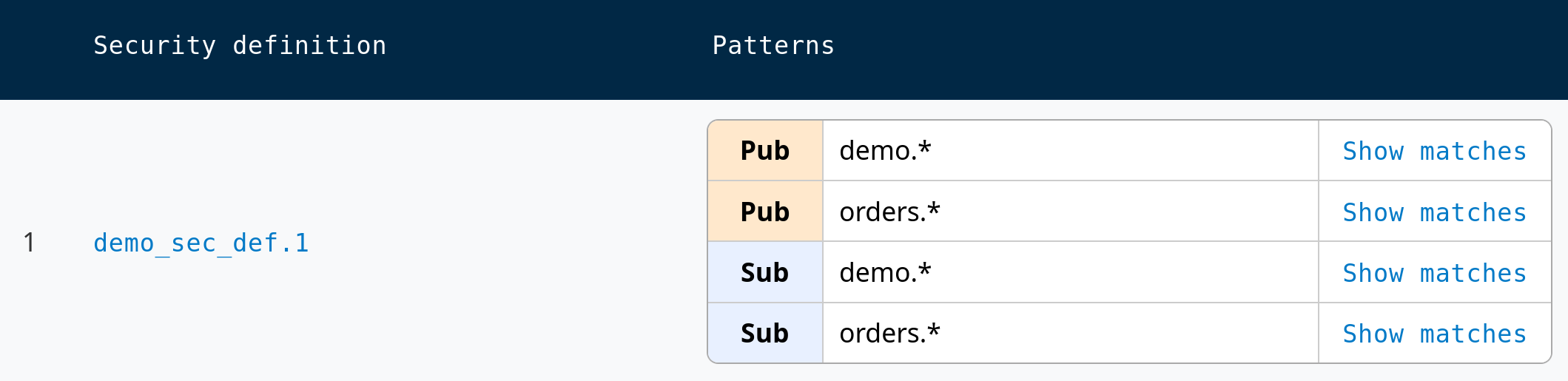Show matches for the Sub demo.* pattern
The width and height of the screenshot is (1568, 381).
tap(1434, 273)
